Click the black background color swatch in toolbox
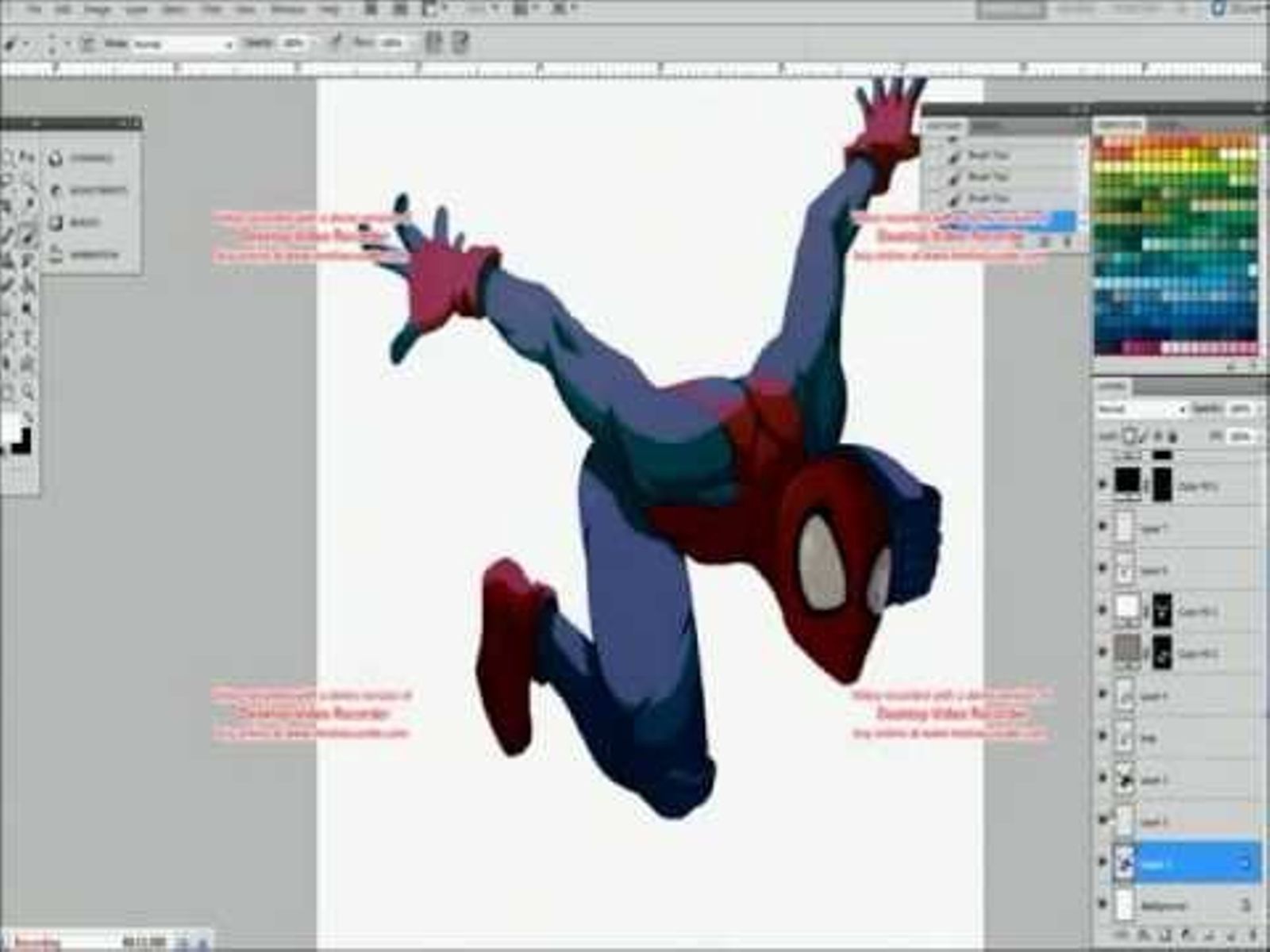 click(x=22, y=440)
